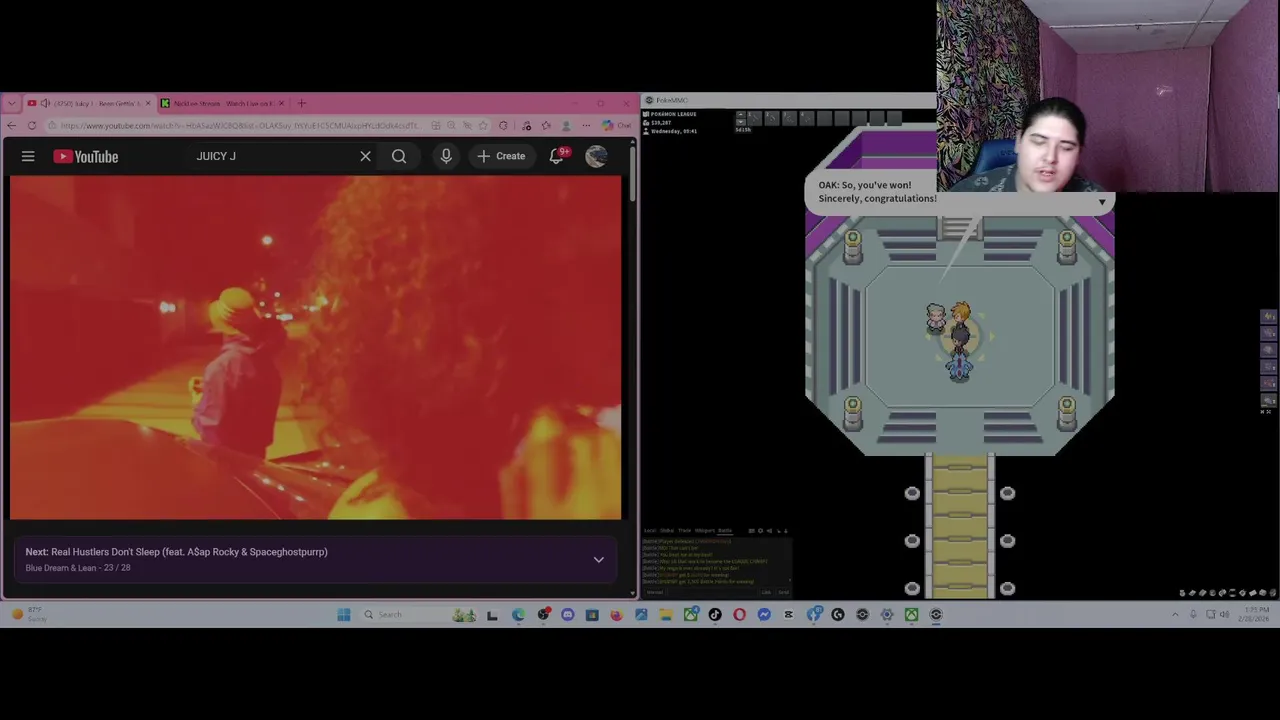Image resolution: width=1280 pixels, height=720 pixels.
Task: Click the Real Hustlers Don't Sleep next title
Action: click(189, 552)
